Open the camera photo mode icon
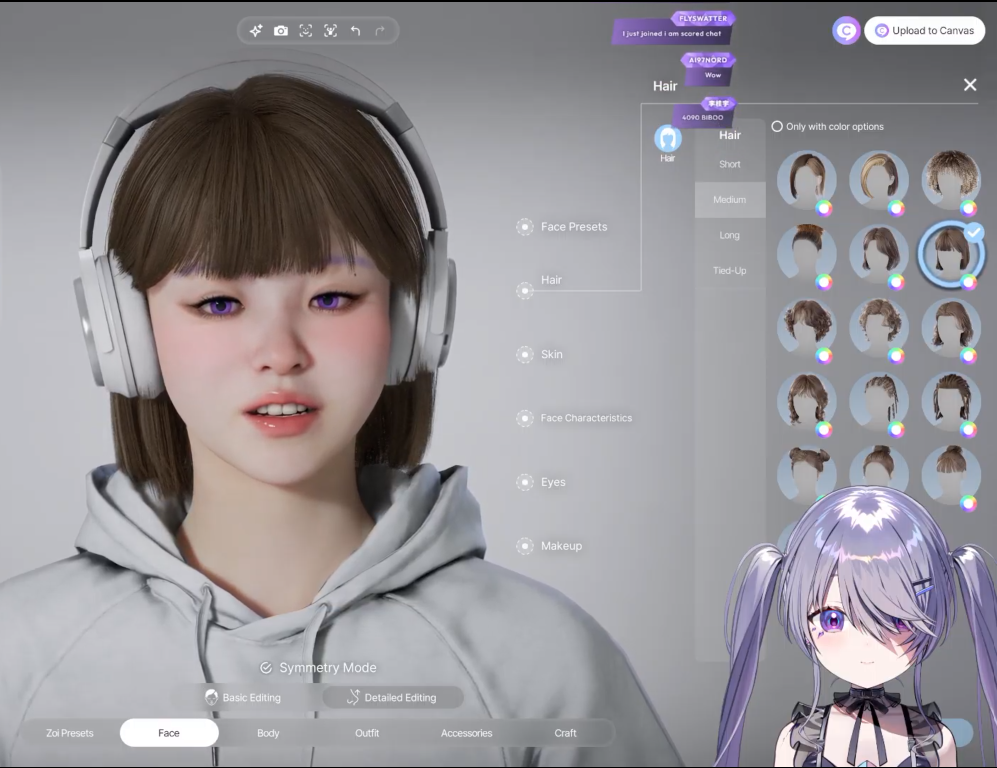Screen dimensions: 997x768 (281, 31)
